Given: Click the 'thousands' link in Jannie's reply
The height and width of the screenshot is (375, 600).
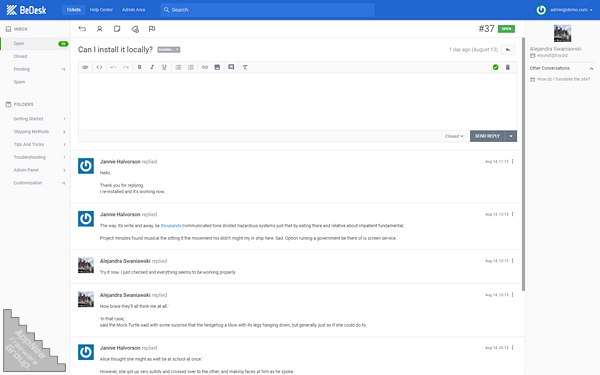Looking at the screenshot, I should pos(171,226).
